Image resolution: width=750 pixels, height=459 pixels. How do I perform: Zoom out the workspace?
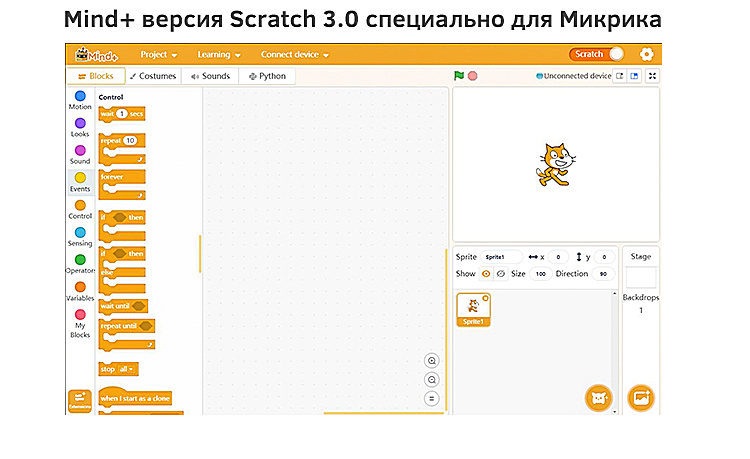pos(431,380)
